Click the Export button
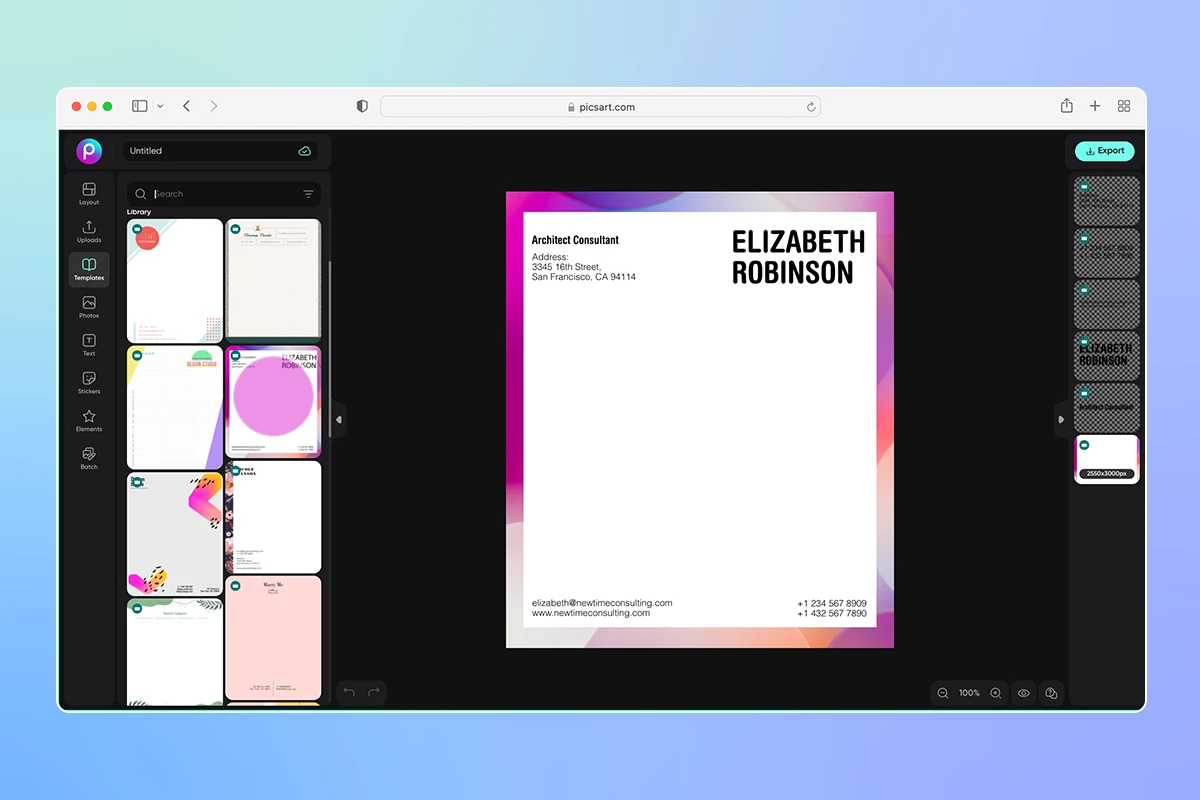The width and height of the screenshot is (1200, 800). click(x=1104, y=151)
